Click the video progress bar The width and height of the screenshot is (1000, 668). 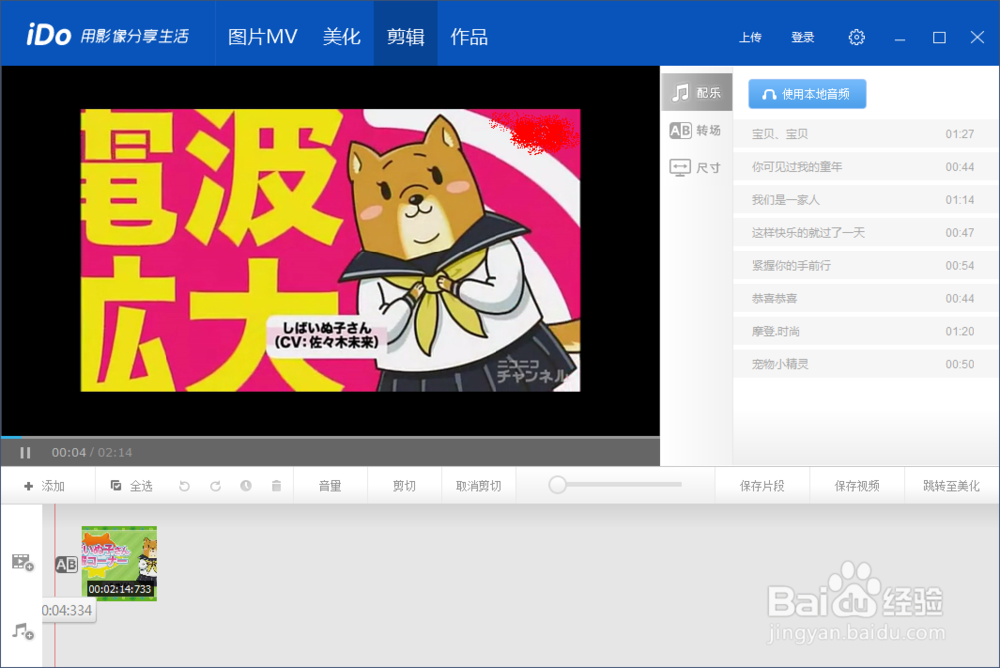coord(330,437)
